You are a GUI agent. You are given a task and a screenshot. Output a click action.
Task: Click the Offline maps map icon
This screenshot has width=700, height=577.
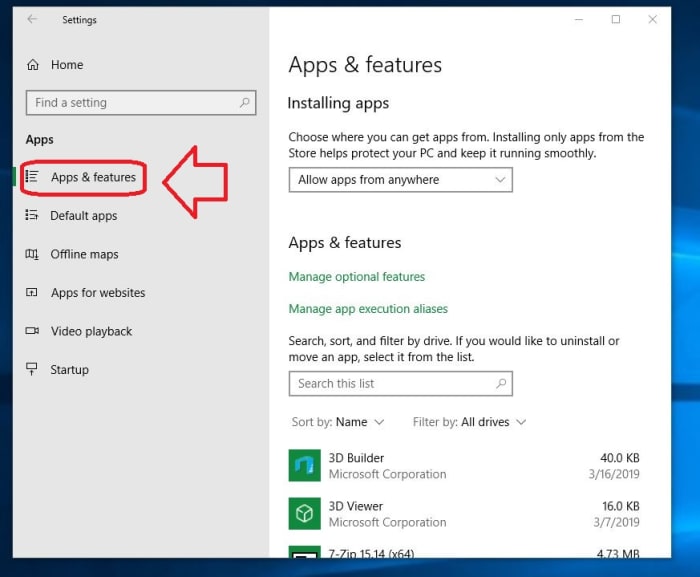tap(32, 254)
